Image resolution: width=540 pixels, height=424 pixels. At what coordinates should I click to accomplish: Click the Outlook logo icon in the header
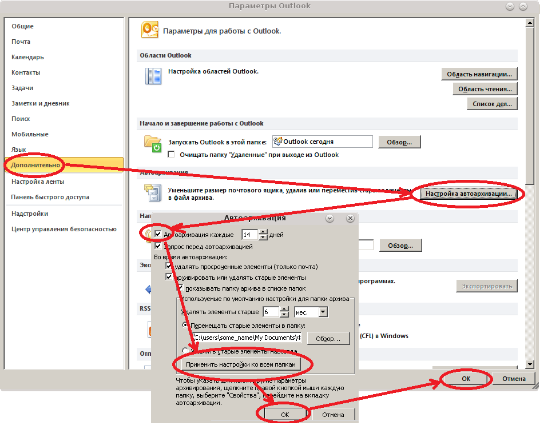[149, 30]
